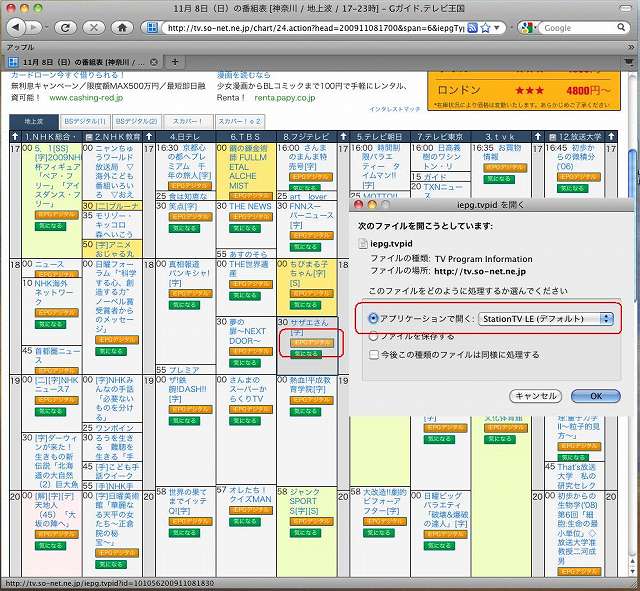Open a new tab with plus button

175,62
